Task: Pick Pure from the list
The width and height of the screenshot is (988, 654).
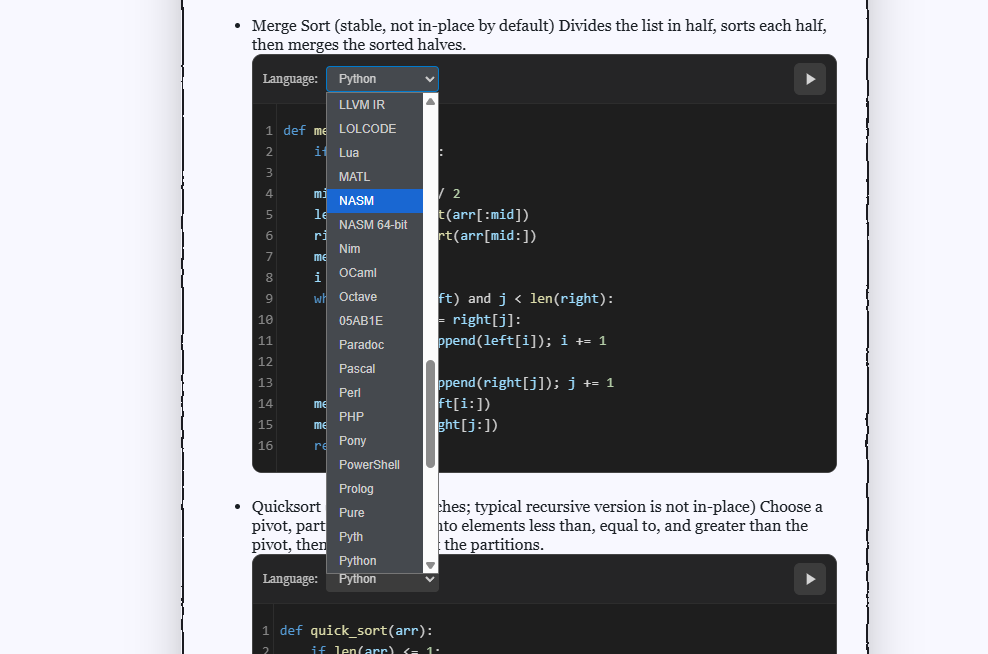Action: click(x=375, y=512)
